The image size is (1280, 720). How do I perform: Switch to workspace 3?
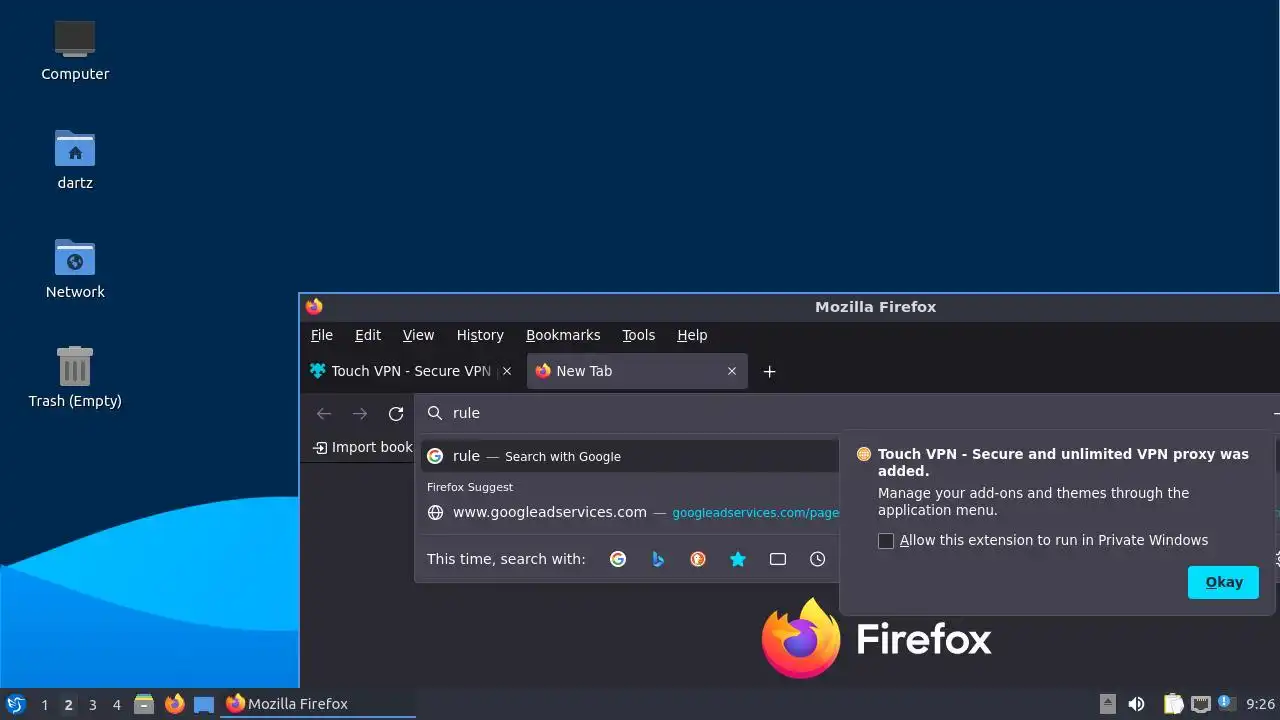pos(92,704)
